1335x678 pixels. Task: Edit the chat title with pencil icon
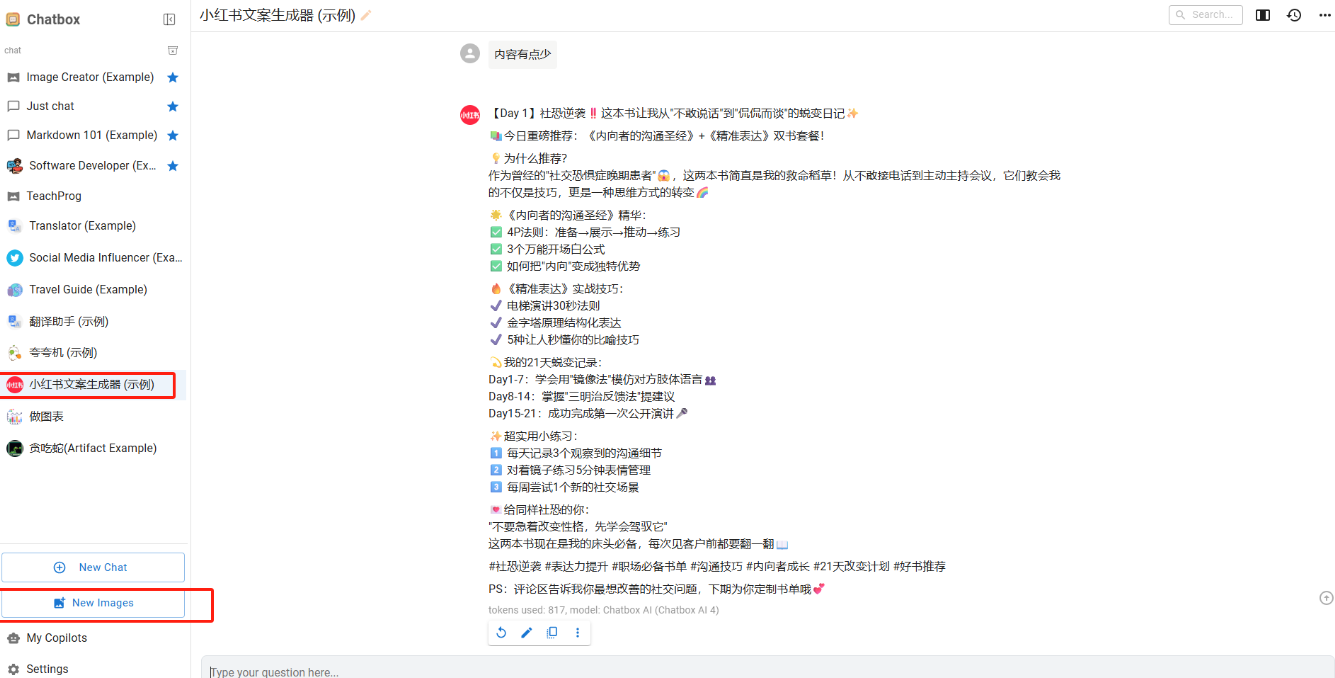click(x=366, y=15)
